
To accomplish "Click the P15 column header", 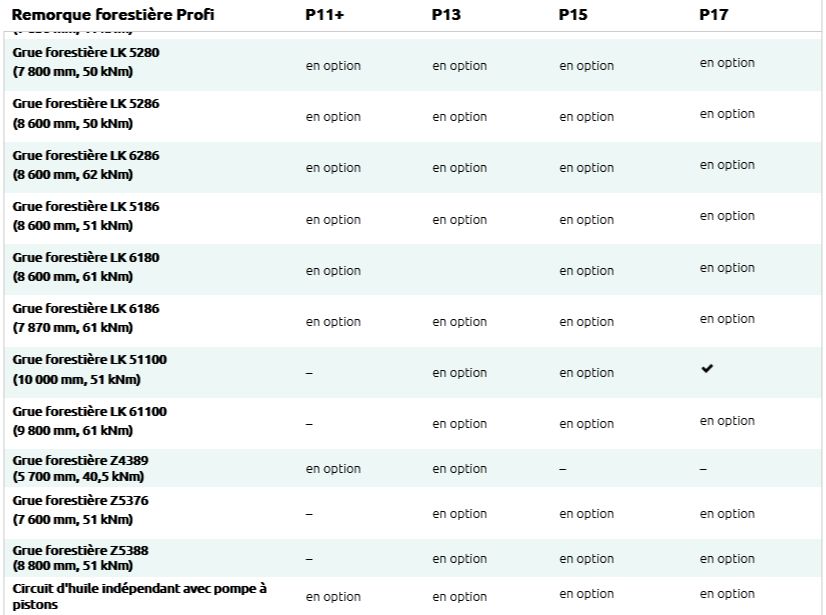I will 573,15.
